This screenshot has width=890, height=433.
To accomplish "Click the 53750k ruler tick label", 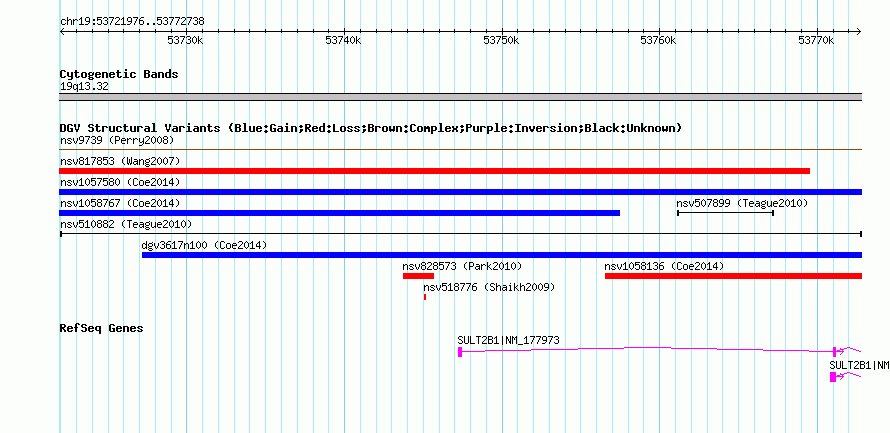I will (x=501, y=40).
